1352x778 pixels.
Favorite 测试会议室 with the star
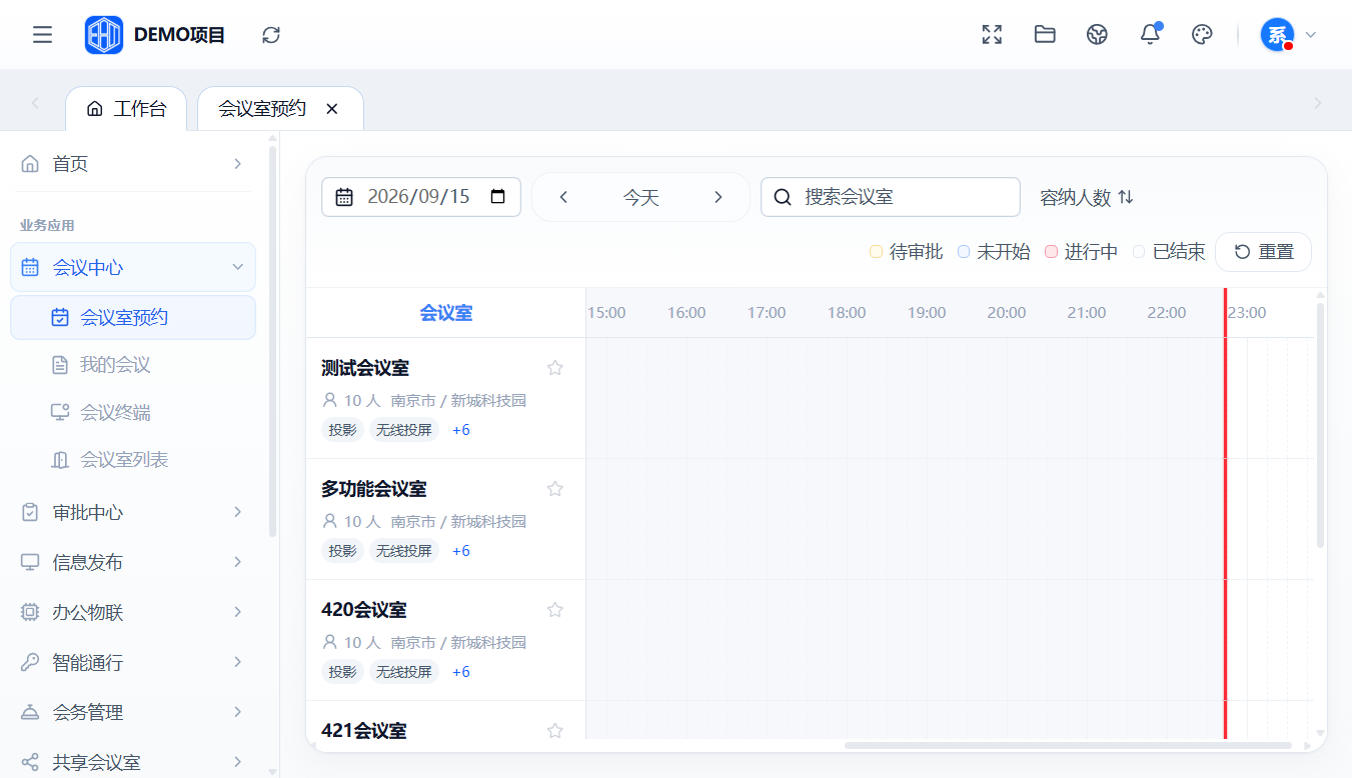pyautogui.click(x=555, y=368)
